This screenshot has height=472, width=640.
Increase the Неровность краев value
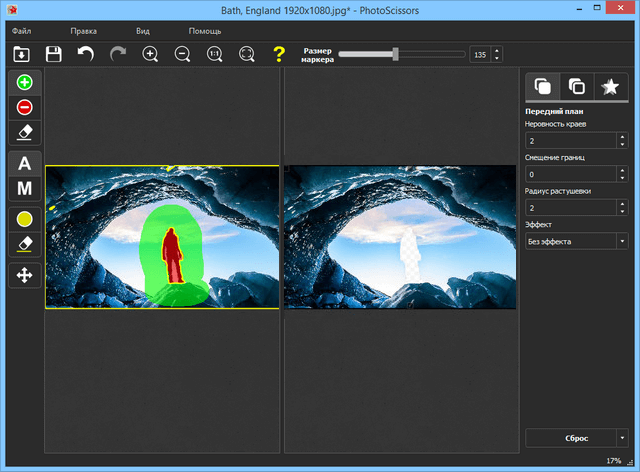(622, 137)
